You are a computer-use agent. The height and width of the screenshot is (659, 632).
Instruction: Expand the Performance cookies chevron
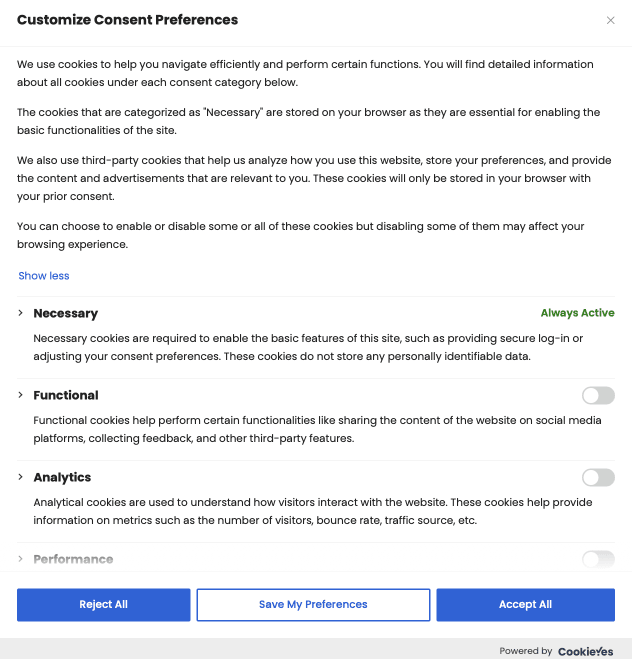coord(20,559)
